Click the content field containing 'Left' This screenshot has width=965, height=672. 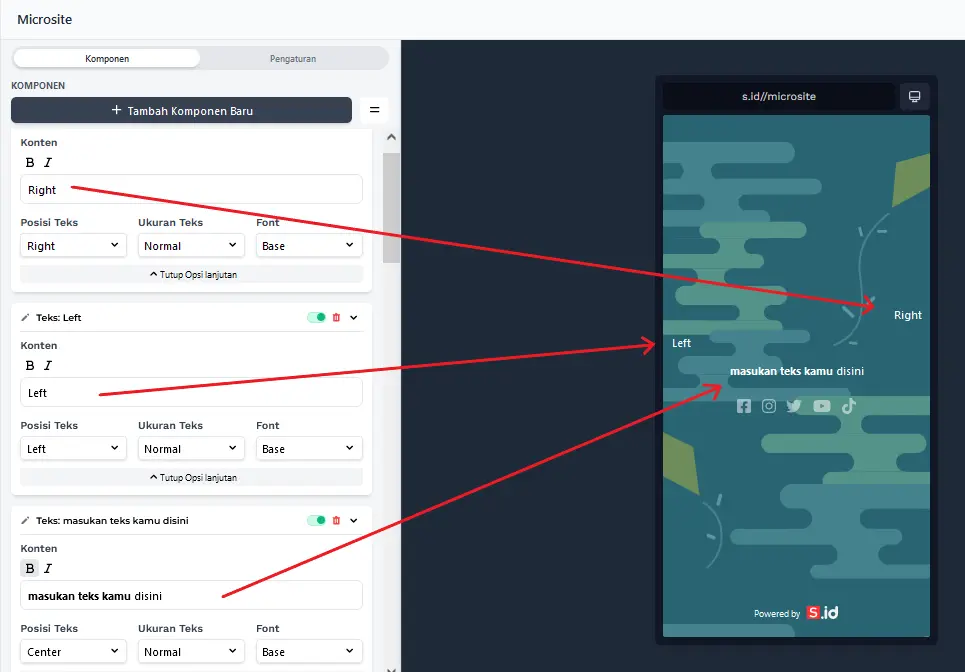pyautogui.click(x=191, y=393)
